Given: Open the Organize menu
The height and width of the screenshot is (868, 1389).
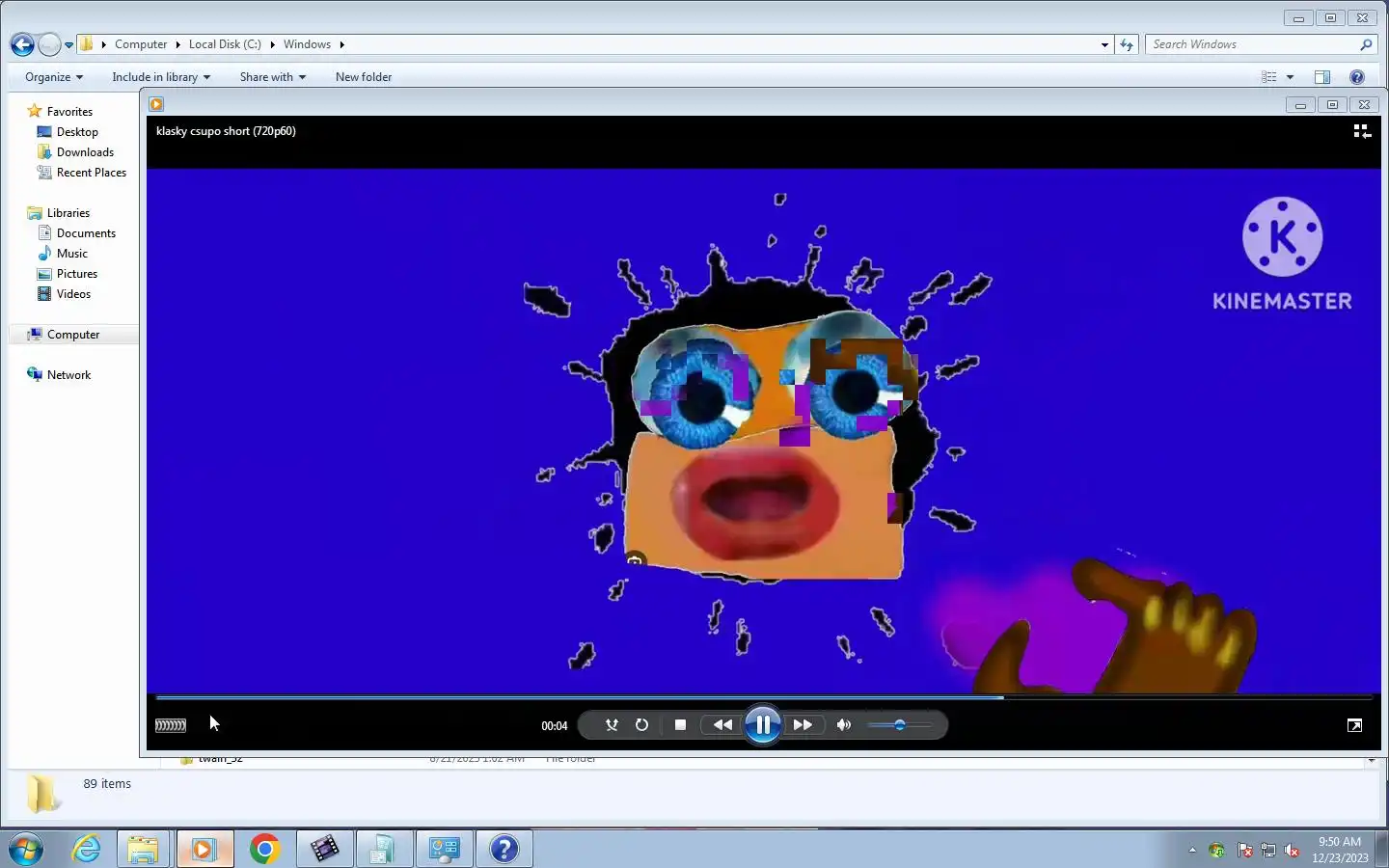Looking at the screenshot, I should [54, 77].
